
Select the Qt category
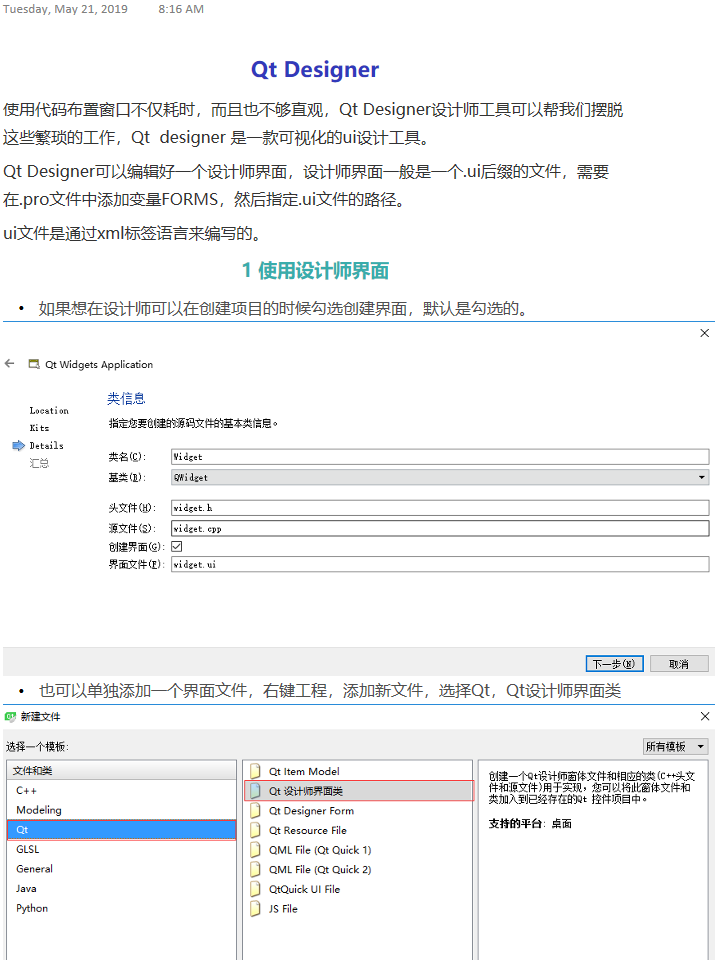tap(121, 830)
